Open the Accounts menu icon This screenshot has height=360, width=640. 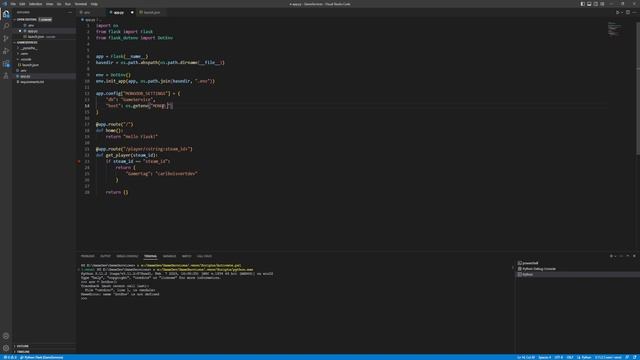coord(6,336)
